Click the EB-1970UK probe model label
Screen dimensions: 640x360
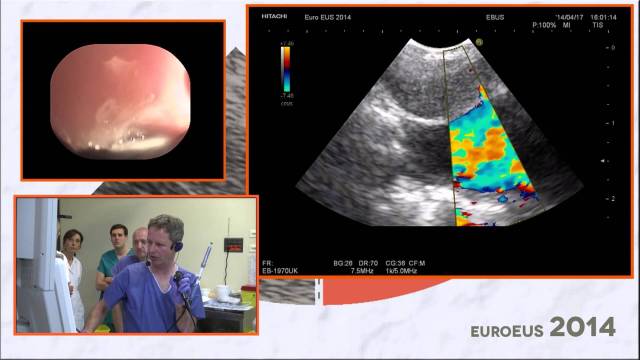click(x=280, y=271)
